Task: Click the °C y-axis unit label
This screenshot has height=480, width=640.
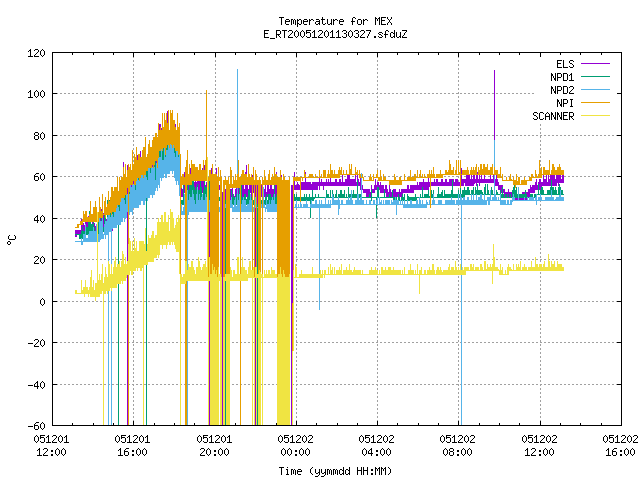Action: [x=11, y=240]
